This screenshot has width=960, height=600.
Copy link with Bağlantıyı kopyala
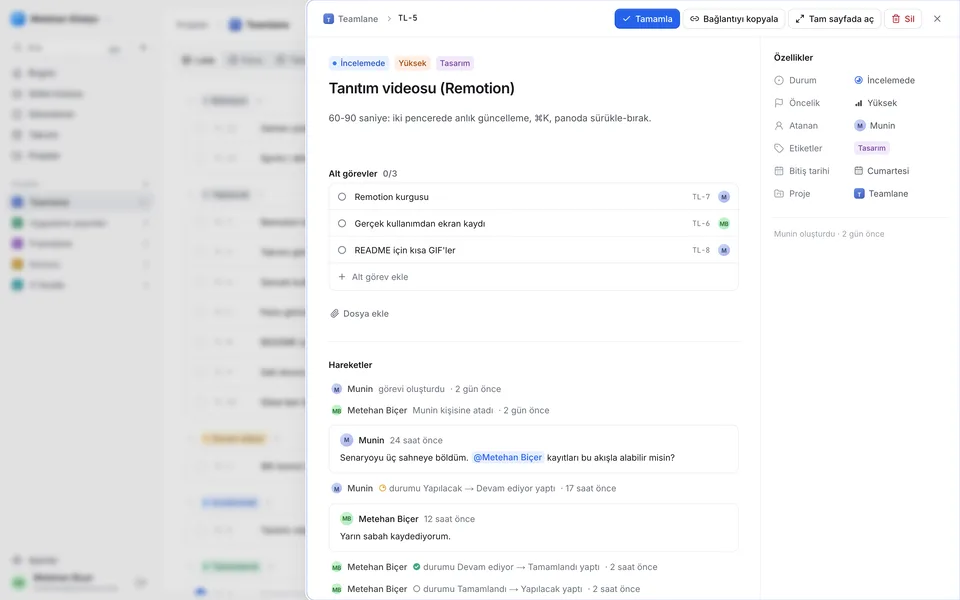[733, 19]
